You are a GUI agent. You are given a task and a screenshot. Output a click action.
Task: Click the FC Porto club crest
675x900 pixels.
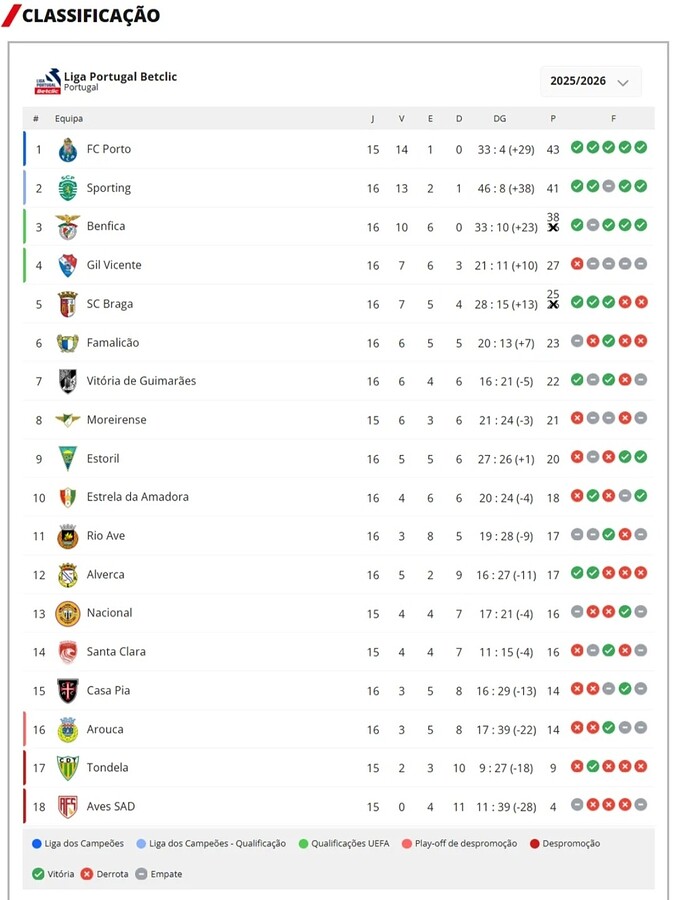[68, 150]
